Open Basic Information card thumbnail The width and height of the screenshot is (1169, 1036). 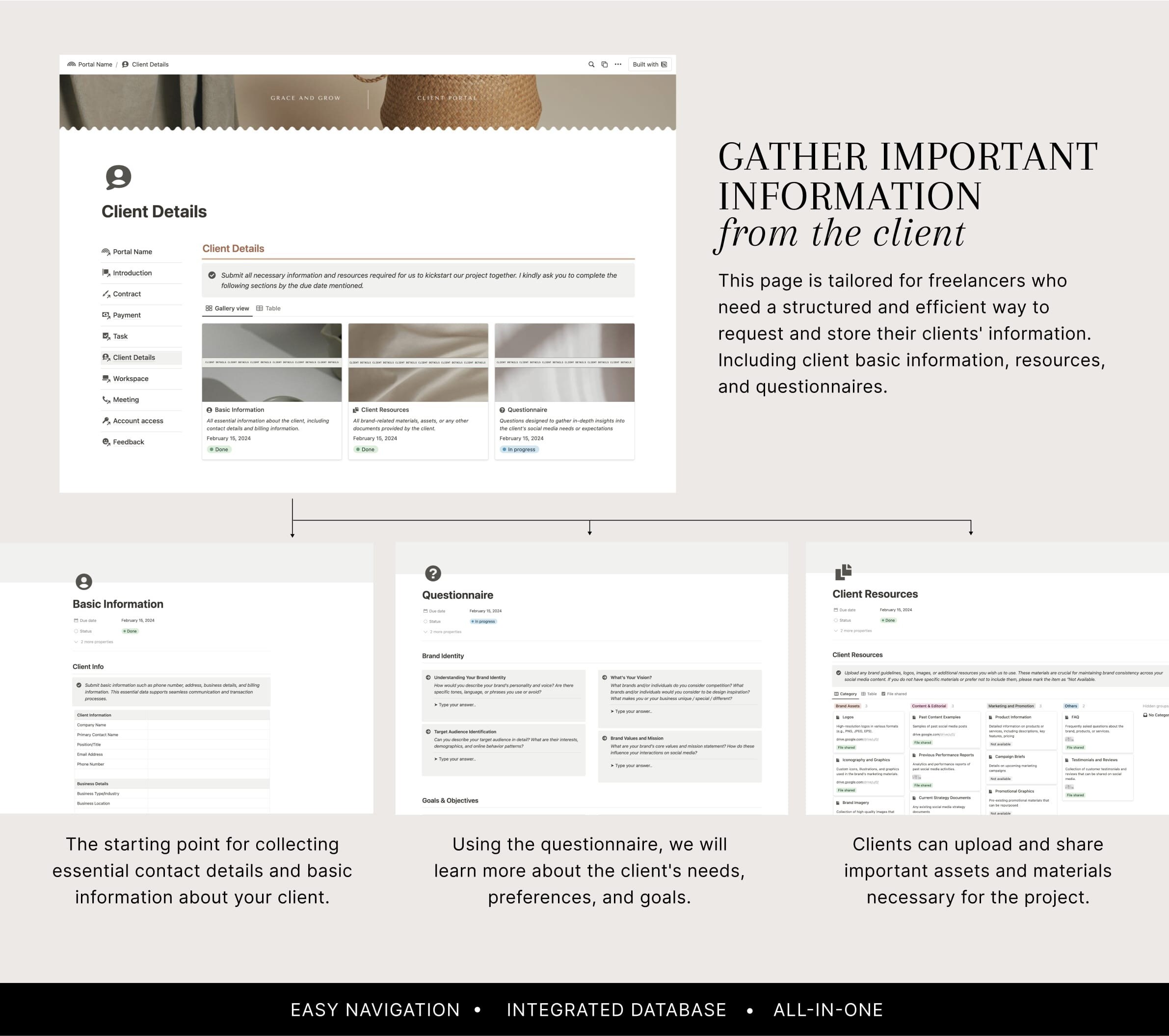[272, 363]
